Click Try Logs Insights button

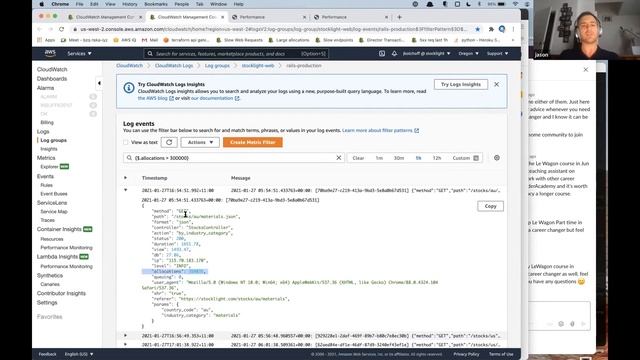pyautogui.click(x=461, y=84)
